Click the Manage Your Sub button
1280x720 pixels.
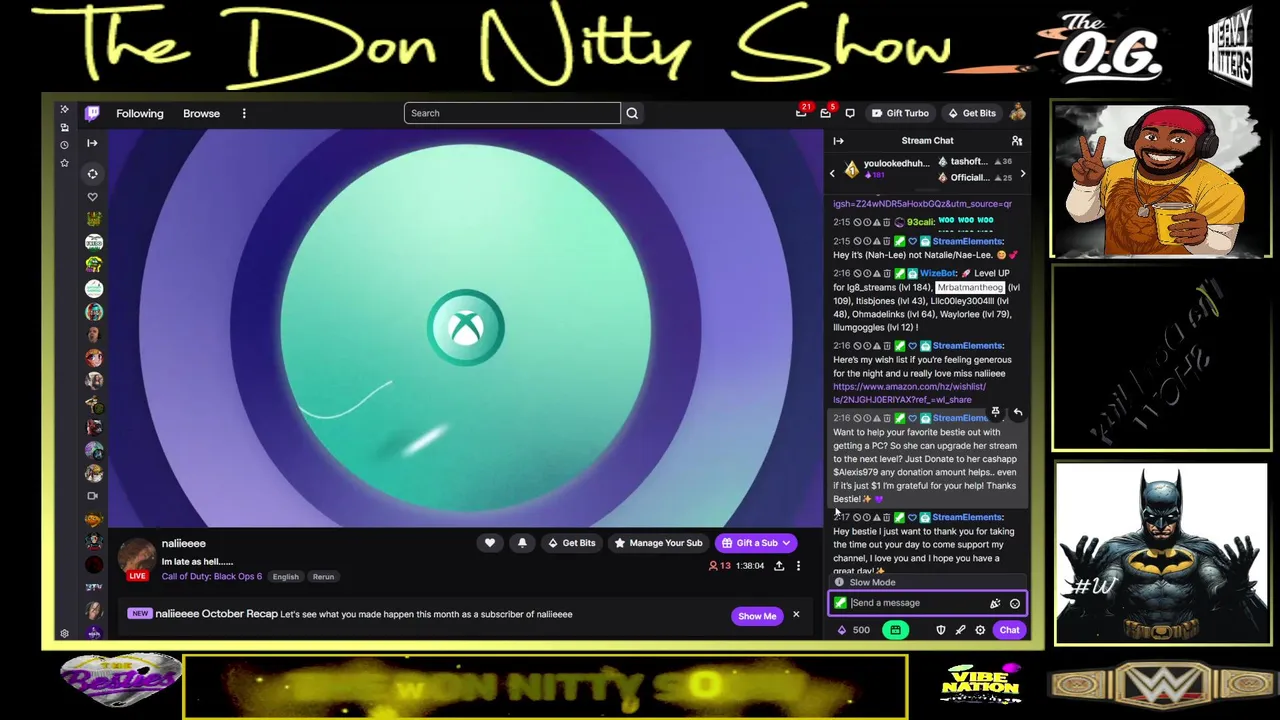pos(658,543)
